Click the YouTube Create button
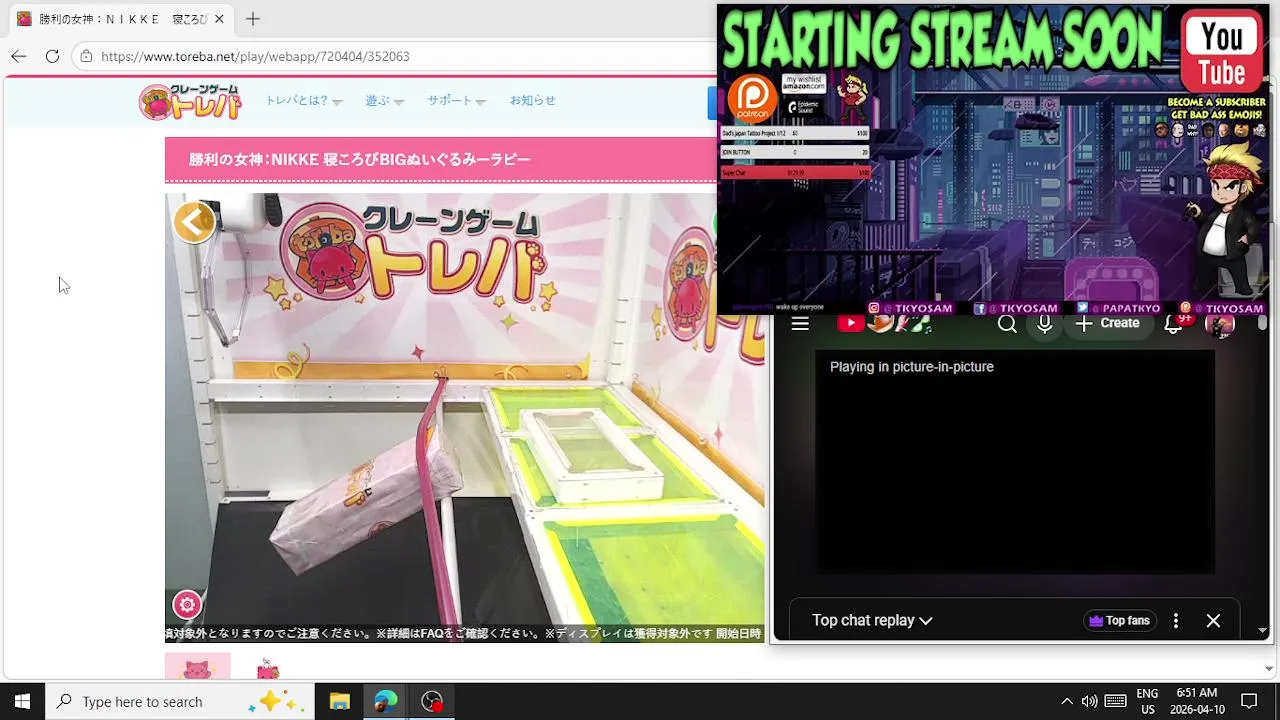The height and width of the screenshot is (720, 1280). pyautogui.click(x=1108, y=323)
